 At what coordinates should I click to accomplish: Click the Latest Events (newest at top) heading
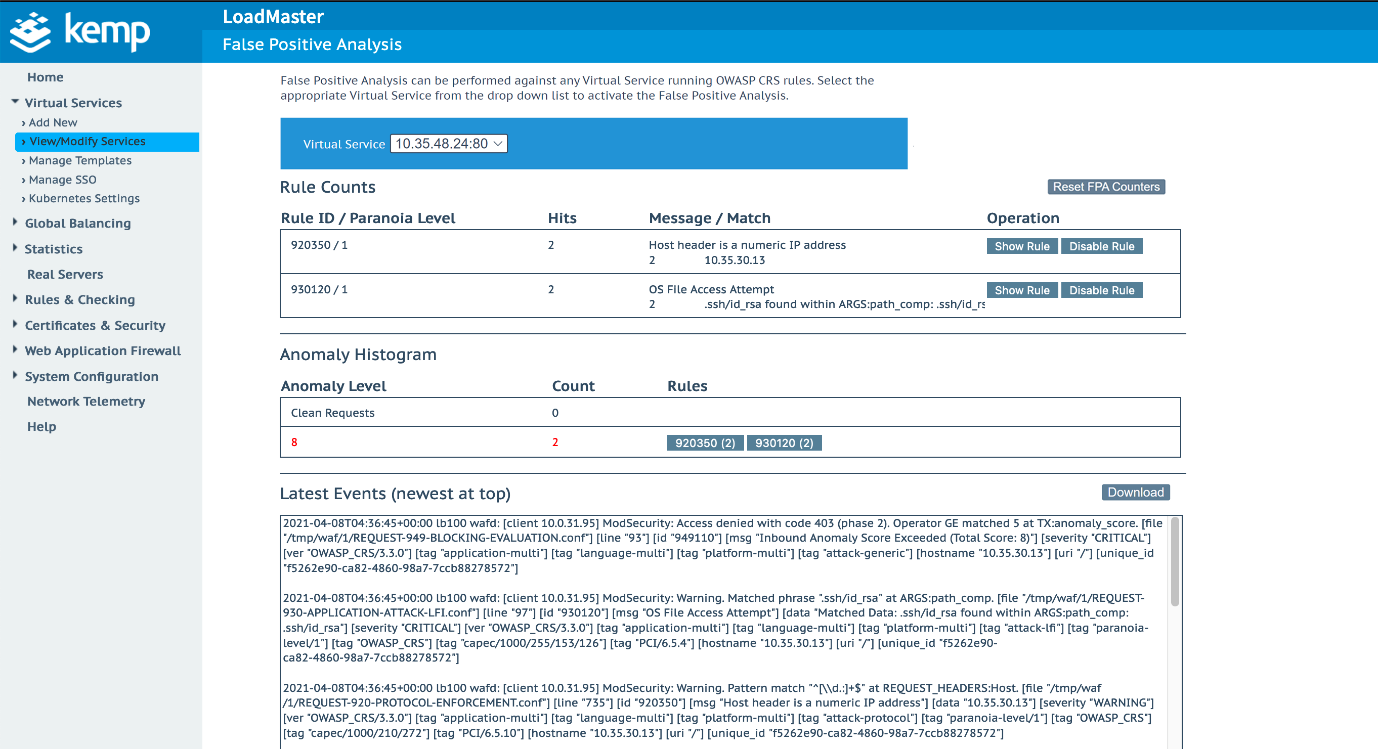point(395,494)
